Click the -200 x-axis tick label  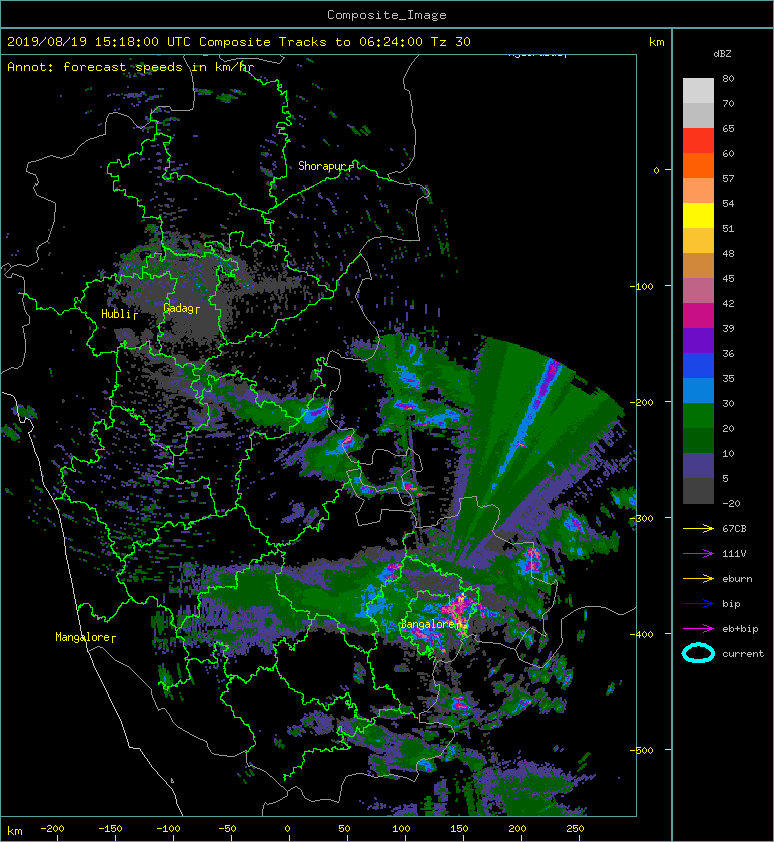tap(52, 829)
